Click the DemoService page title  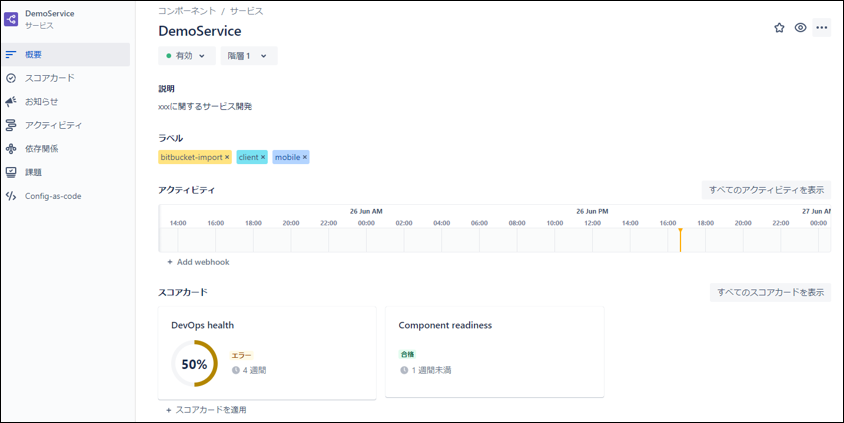200,31
